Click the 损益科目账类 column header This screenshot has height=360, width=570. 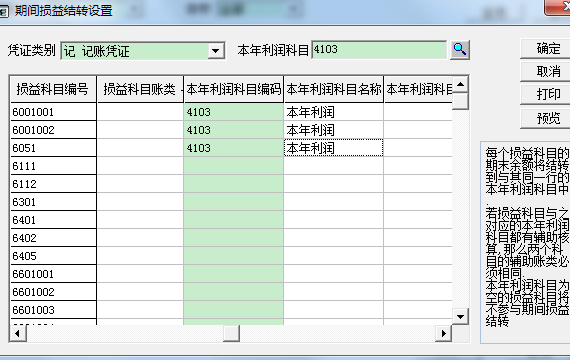[140, 89]
